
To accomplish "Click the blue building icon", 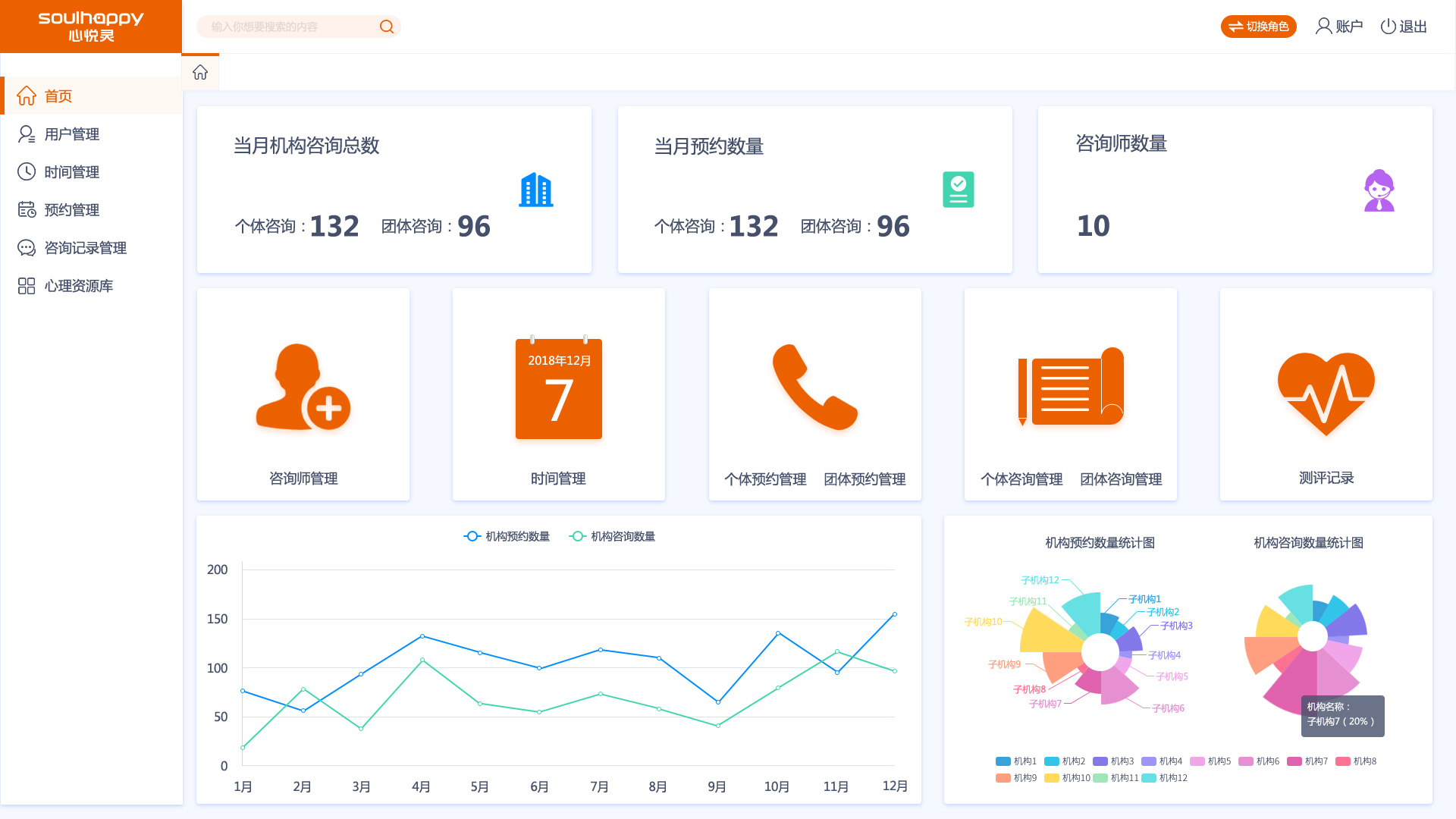I will [536, 190].
